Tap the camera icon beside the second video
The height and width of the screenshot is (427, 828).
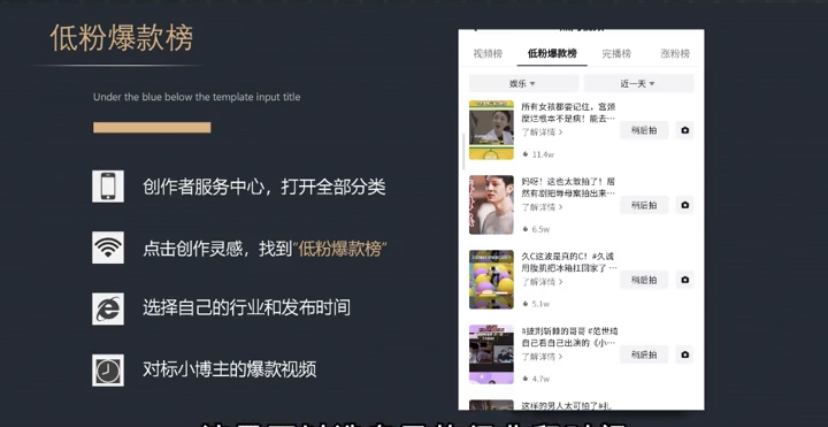pyautogui.click(x=684, y=205)
